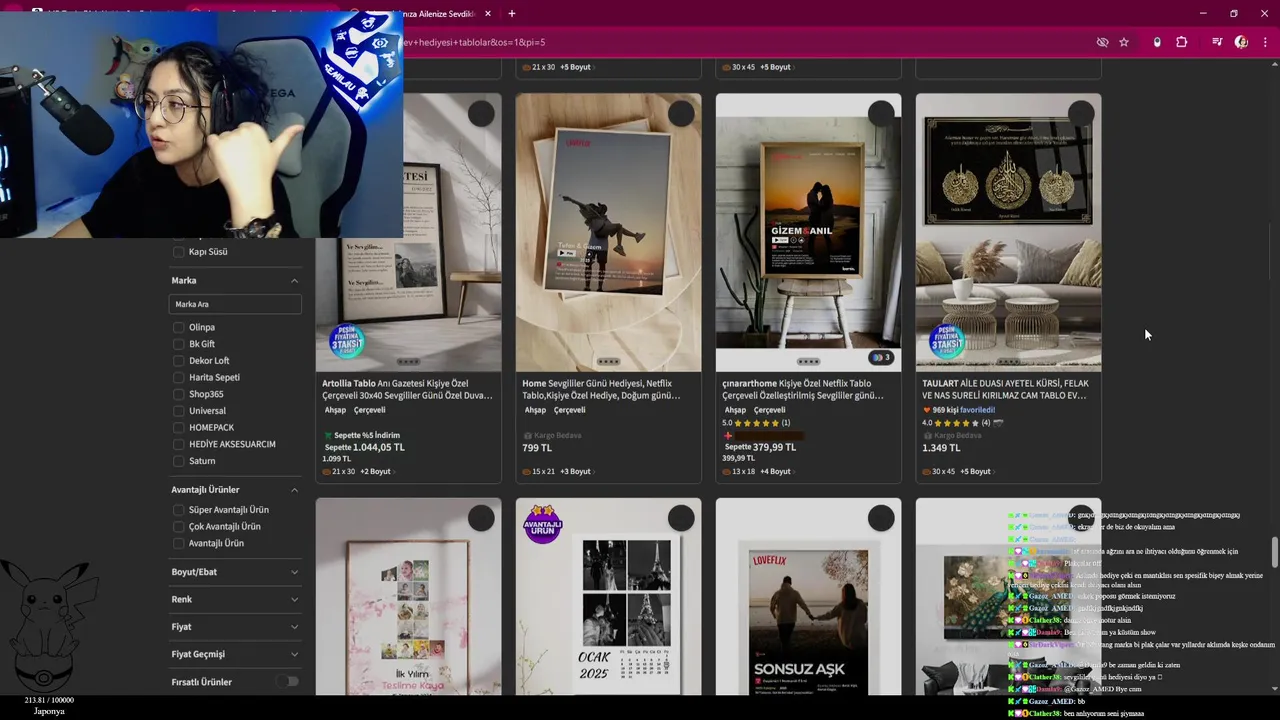Screen dimensions: 1280x720
Task: Favorite the LOVEFLIX Sonsuz Aşk product
Action: coord(881,518)
